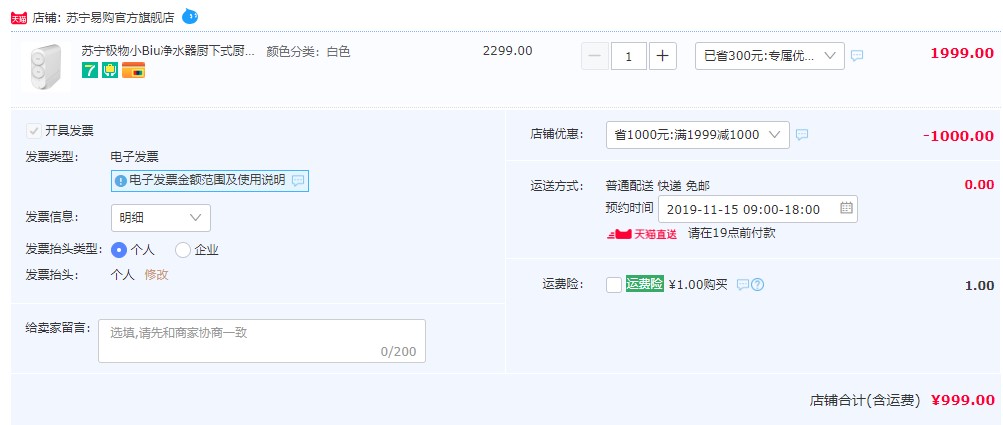Click the store name 苏宁易购官方旗舰店

coord(120,18)
